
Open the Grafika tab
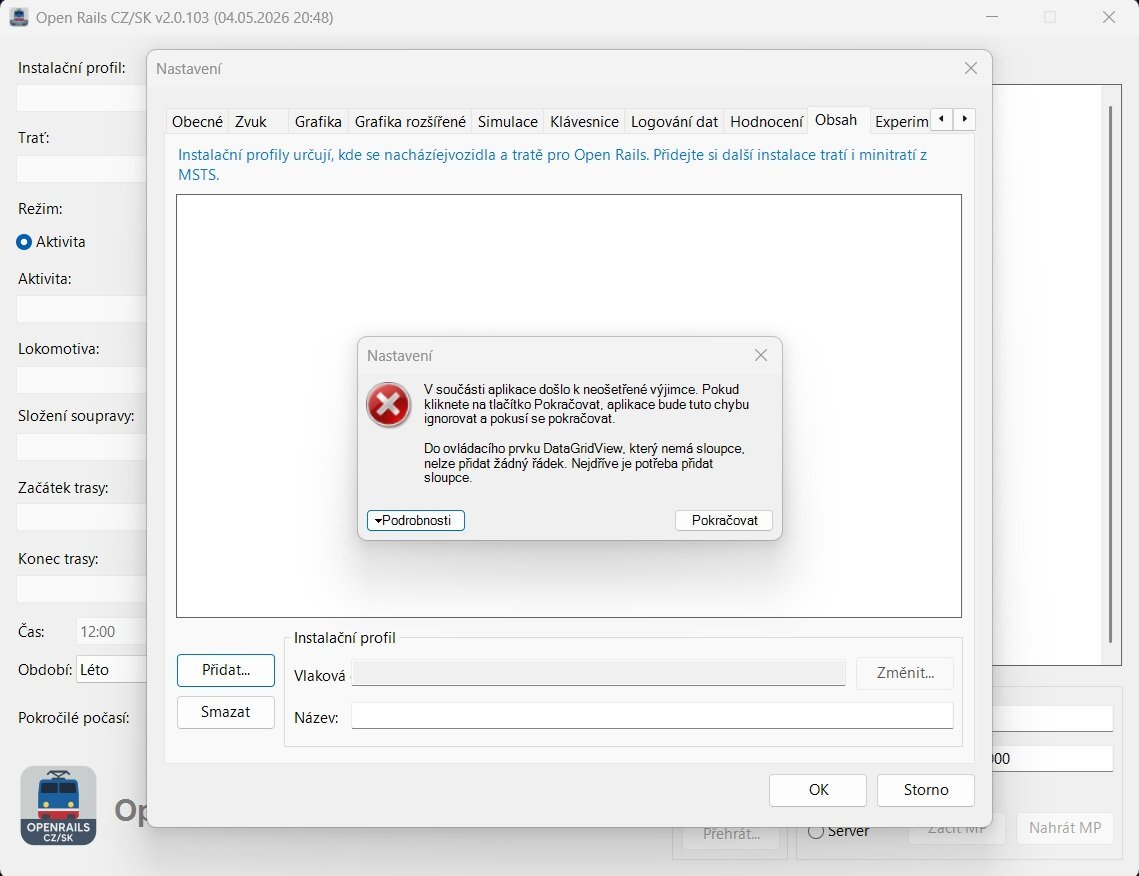tap(318, 121)
